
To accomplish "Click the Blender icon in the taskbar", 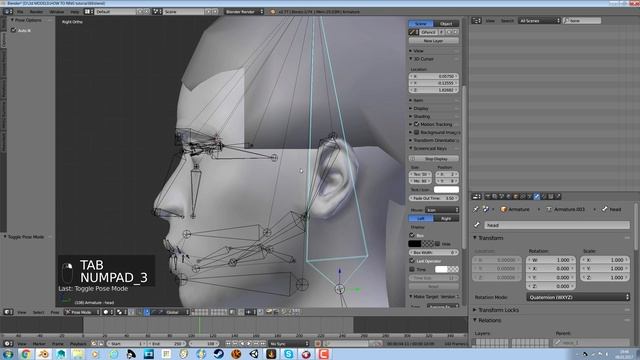I will (43, 354).
